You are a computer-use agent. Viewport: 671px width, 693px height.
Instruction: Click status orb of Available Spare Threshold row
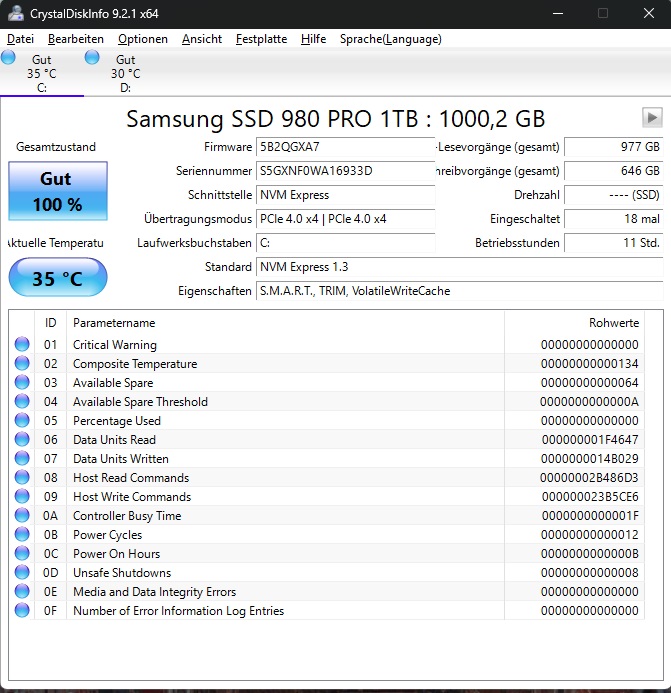22,401
